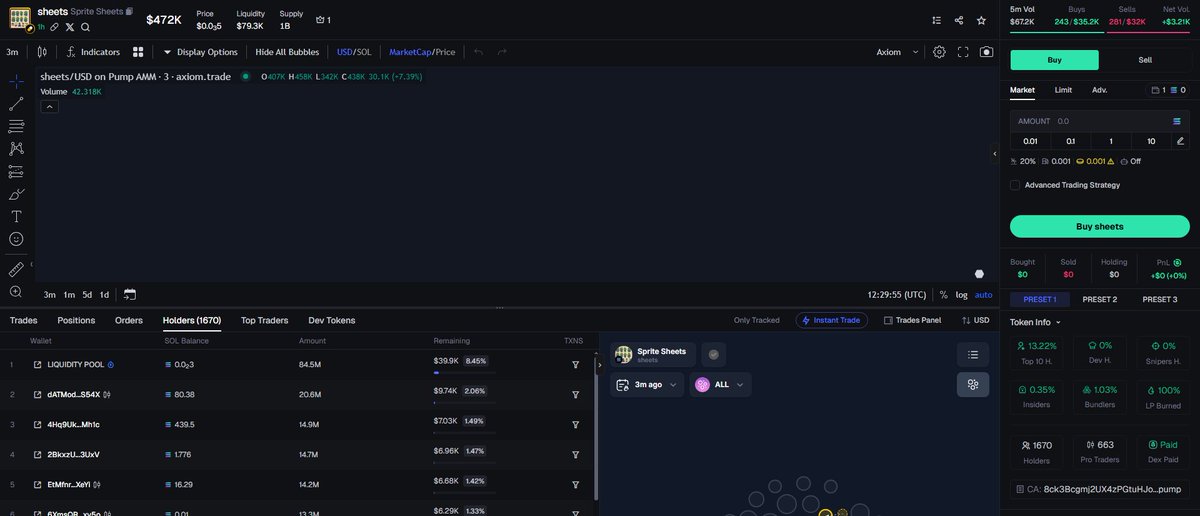Filter transactions for LIQUIDITY POOL row
The image size is (1200, 516).
pos(576,365)
